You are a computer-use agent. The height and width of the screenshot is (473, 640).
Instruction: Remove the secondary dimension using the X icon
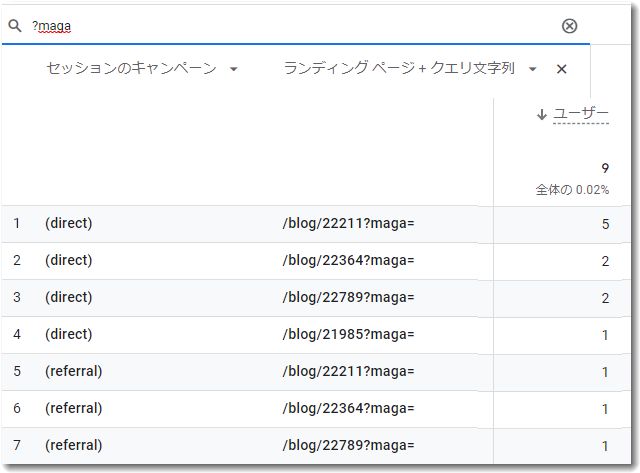pyautogui.click(x=562, y=69)
